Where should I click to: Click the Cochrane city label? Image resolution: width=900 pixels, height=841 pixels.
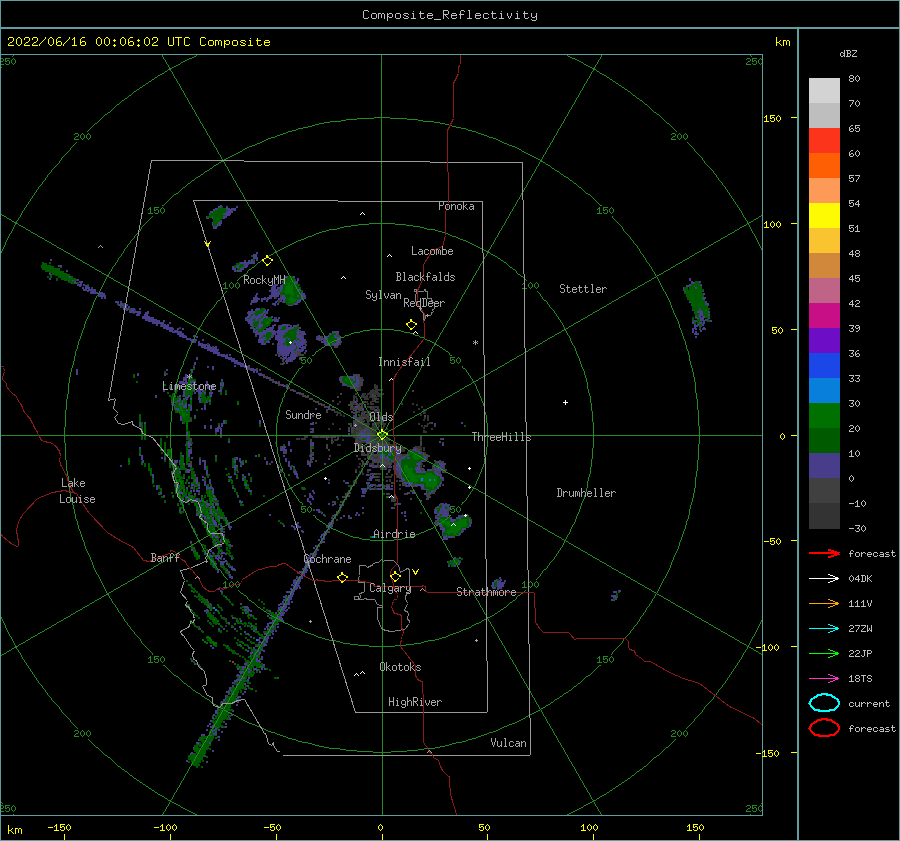point(327,559)
